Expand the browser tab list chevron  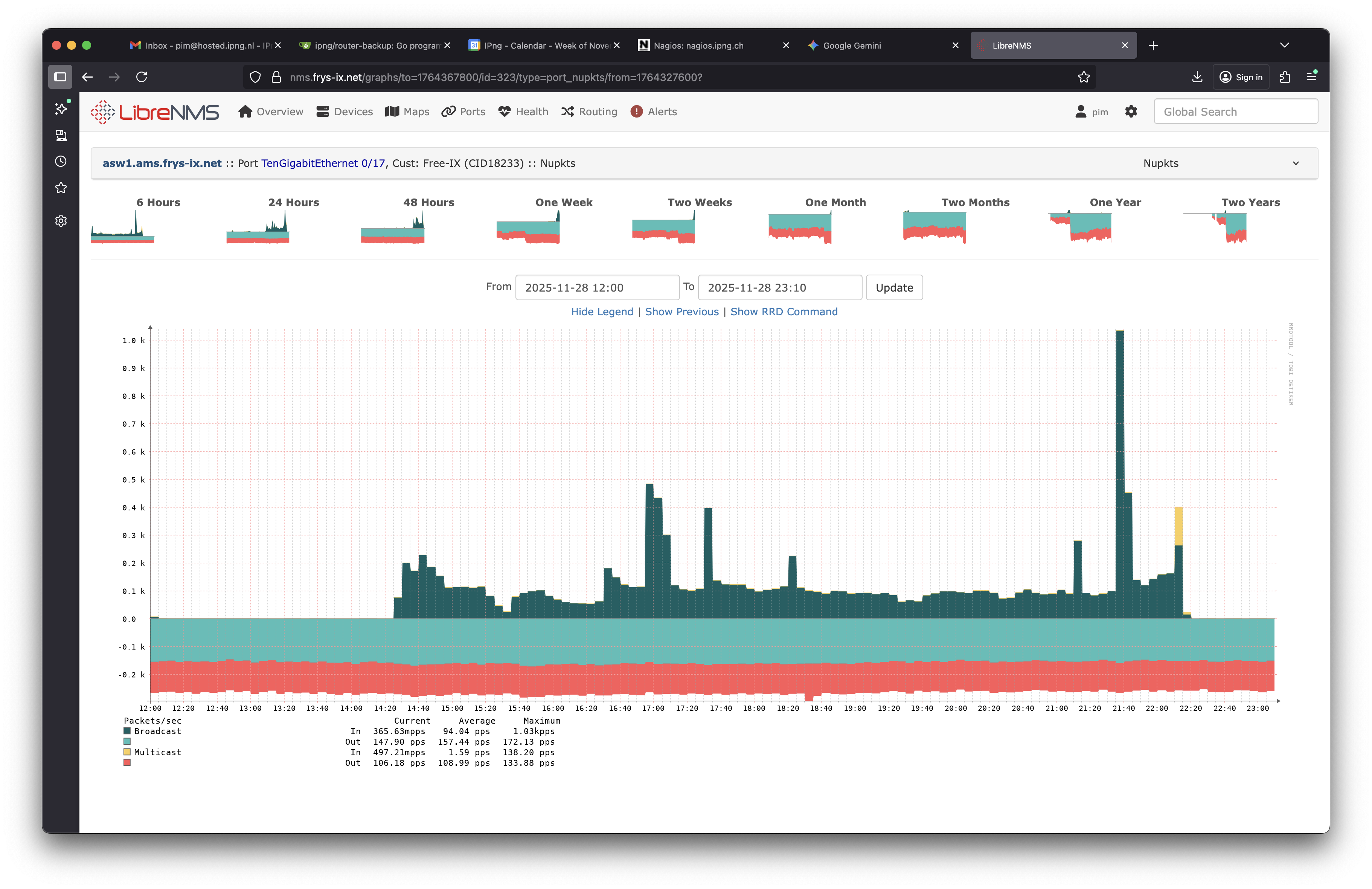[x=1284, y=46]
